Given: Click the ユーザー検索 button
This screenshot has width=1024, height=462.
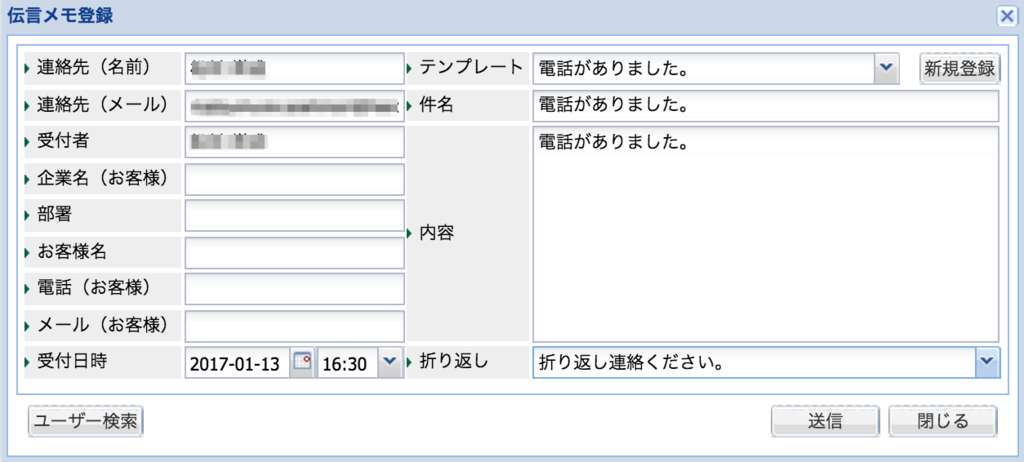Looking at the screenshot, I should [x=86, y=421].
